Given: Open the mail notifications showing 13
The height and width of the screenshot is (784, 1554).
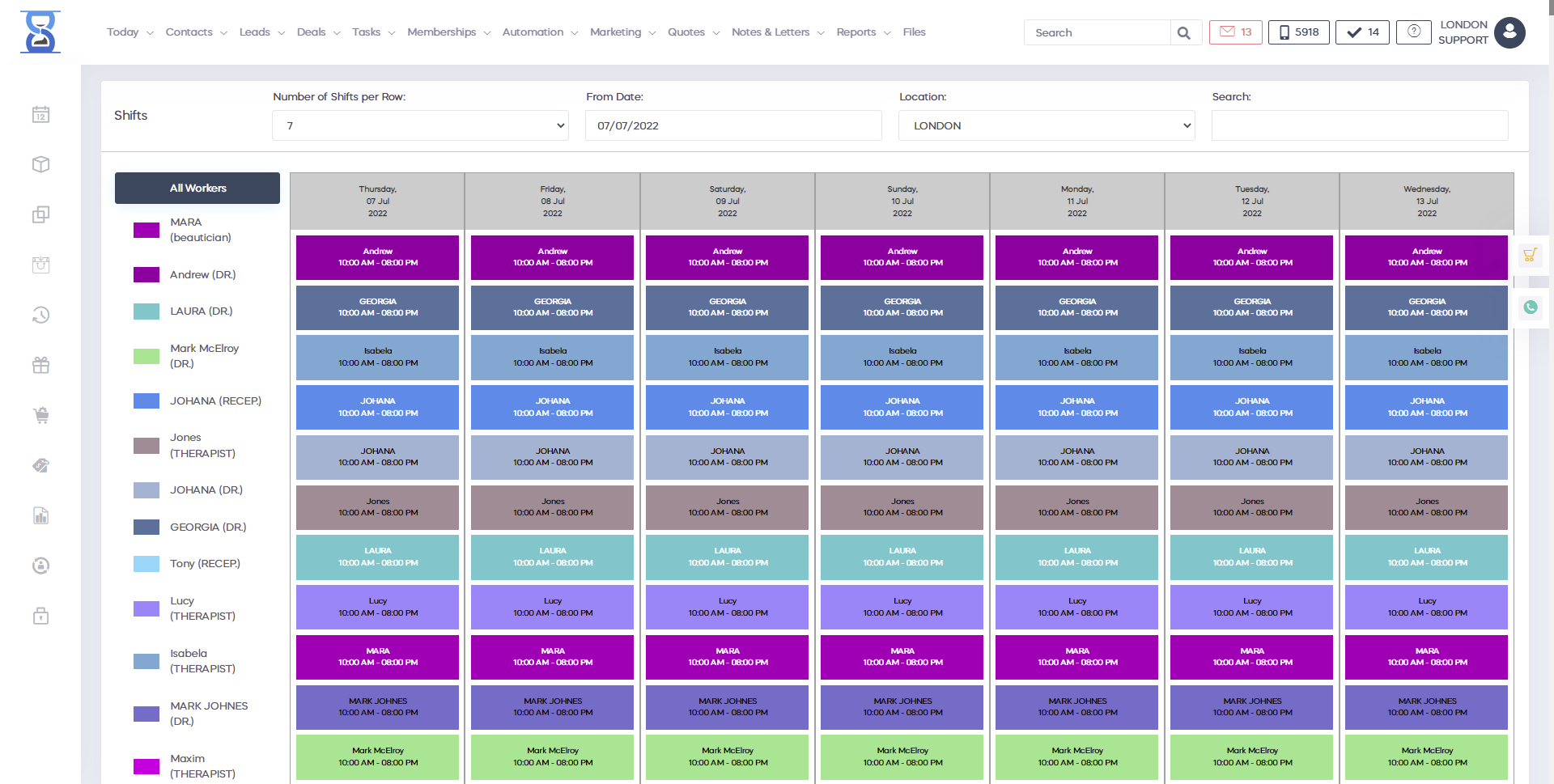Looking at the screenshot, I should pyautogui.click(x=1235, y=32).
